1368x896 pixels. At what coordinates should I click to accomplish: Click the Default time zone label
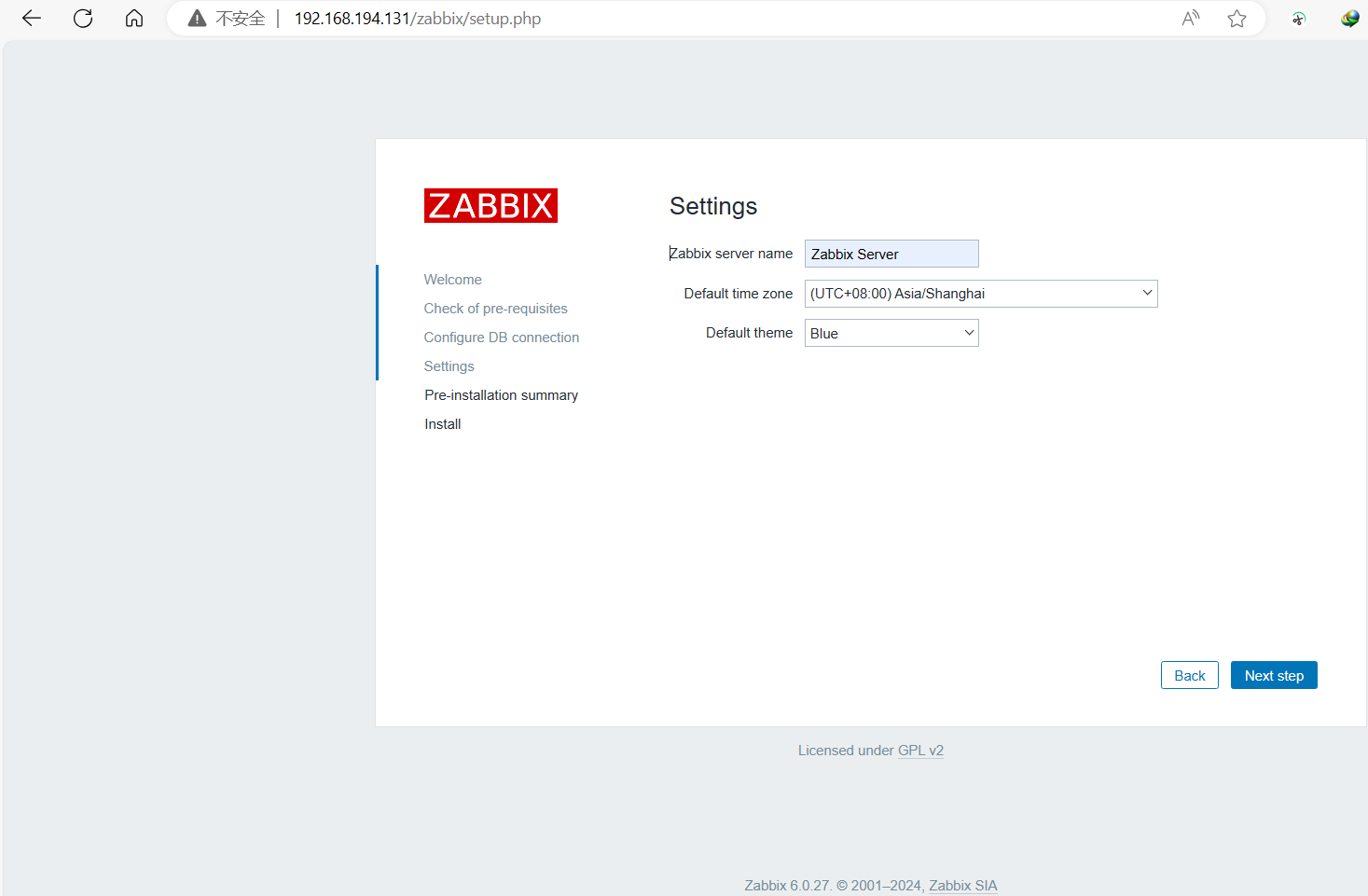(739, 294)
